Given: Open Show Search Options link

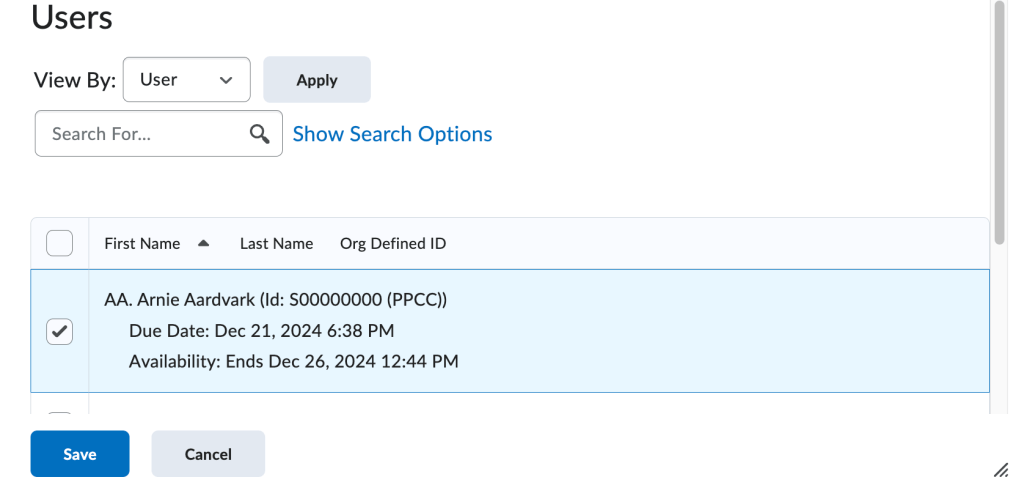Looking at the screenshot, I should point(392,134).
